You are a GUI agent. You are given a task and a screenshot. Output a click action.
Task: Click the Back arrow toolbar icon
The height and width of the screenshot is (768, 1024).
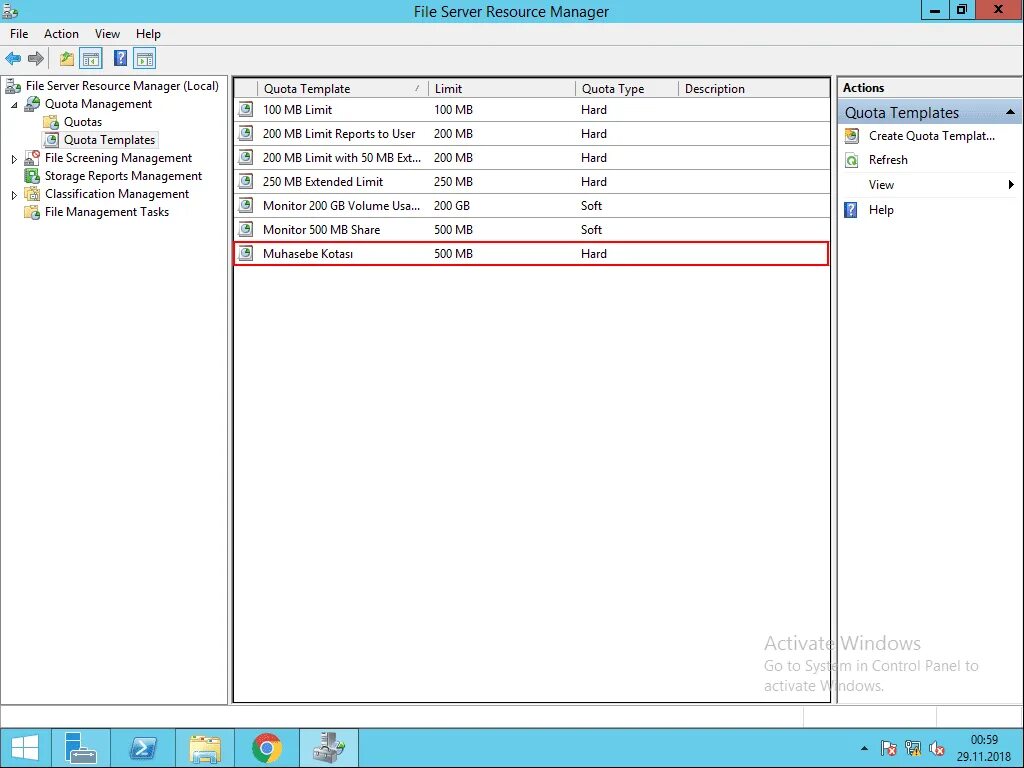tap(13, 59)
